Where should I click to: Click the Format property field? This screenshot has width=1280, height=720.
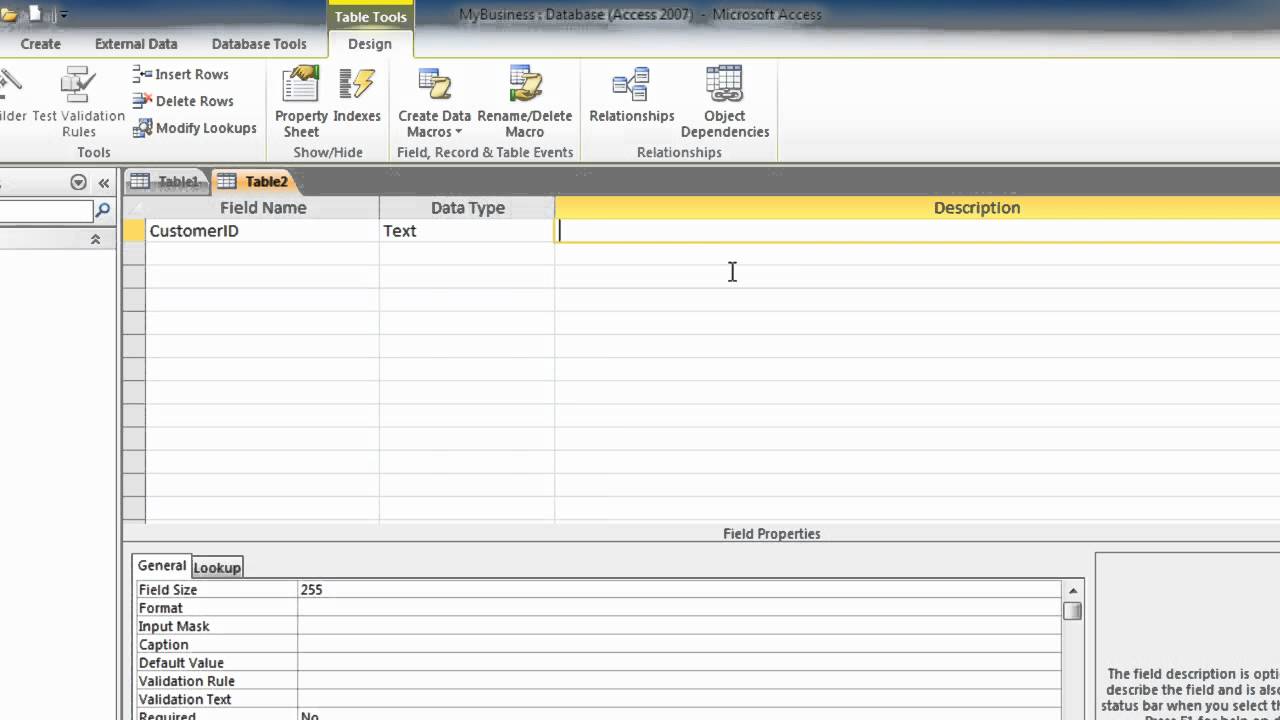tap(679, 608)
